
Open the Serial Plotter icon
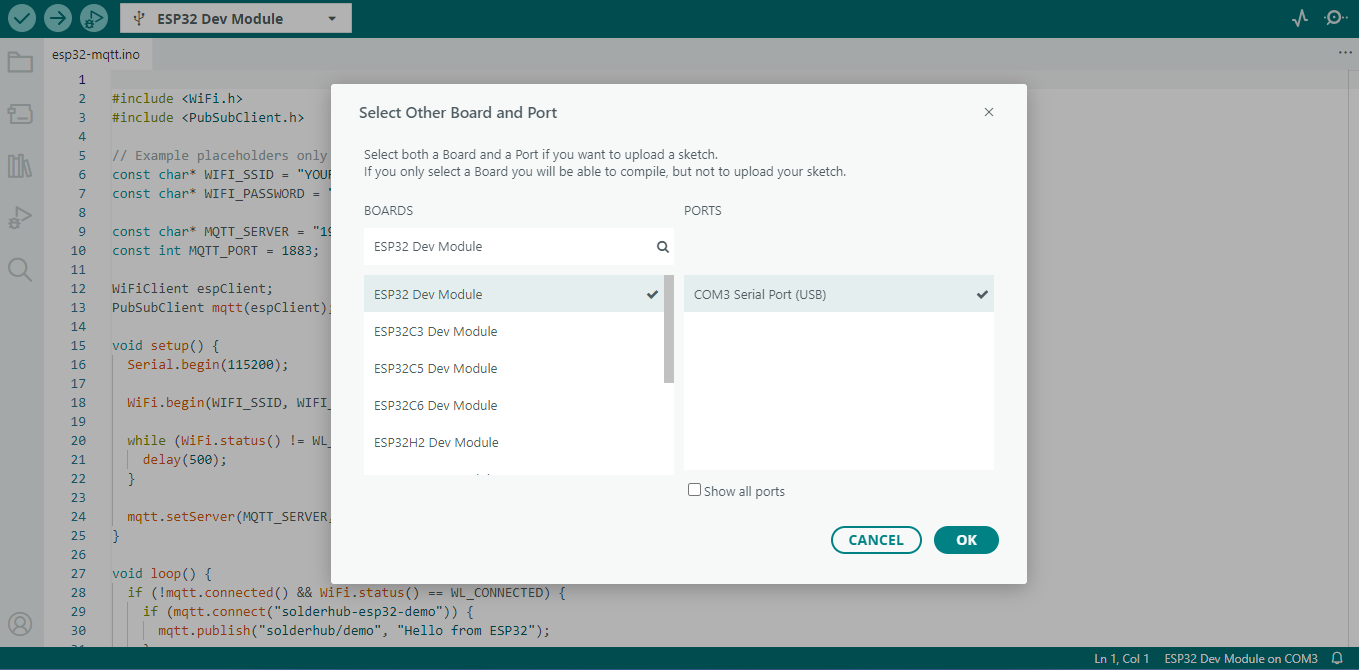point(1300,18)
